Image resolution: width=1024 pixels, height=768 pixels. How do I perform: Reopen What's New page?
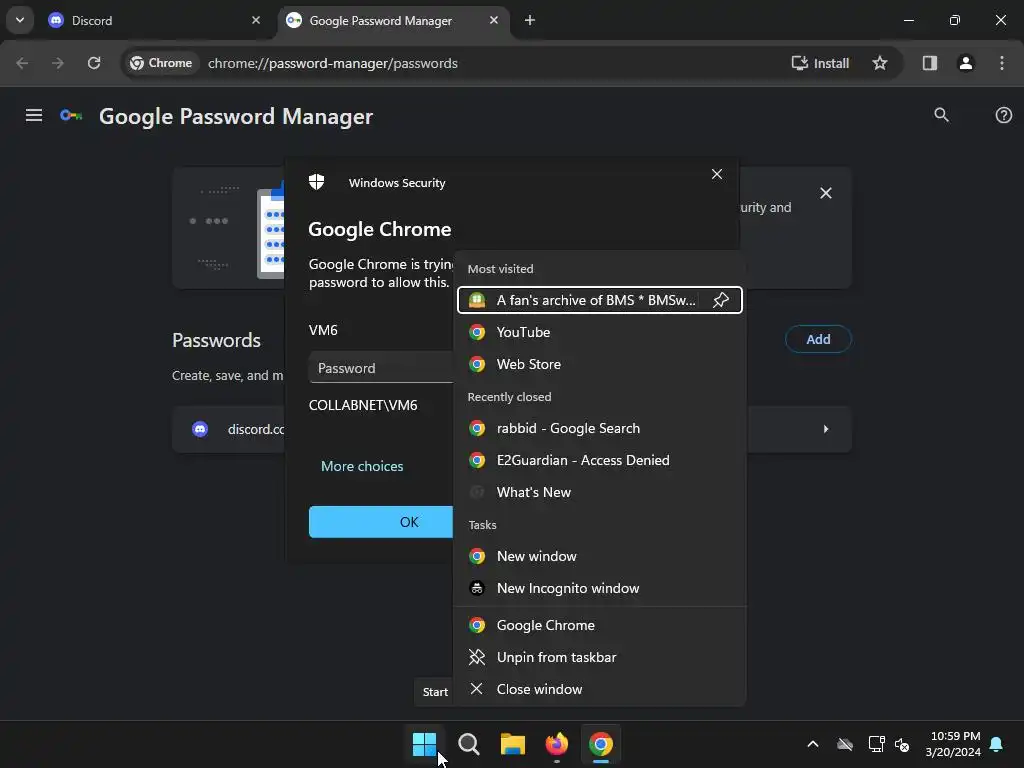[600, 492]
